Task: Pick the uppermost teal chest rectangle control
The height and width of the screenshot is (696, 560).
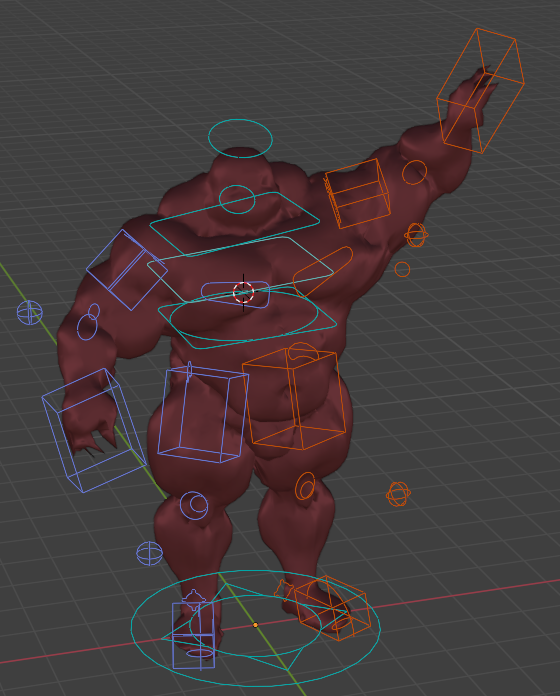Action: [x=234, y=224]
